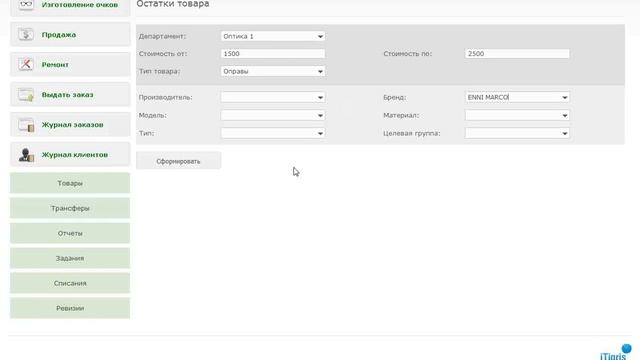Open the Тип товара dropdown showing Оправы
This screenshot has height=360, width=640.
pos(273,71)
